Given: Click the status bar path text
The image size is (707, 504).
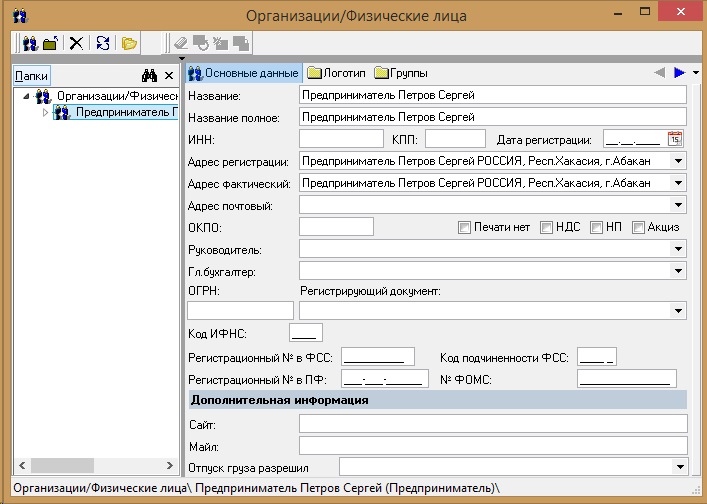Looking at the screenshot, I should (x=257, y=488).
